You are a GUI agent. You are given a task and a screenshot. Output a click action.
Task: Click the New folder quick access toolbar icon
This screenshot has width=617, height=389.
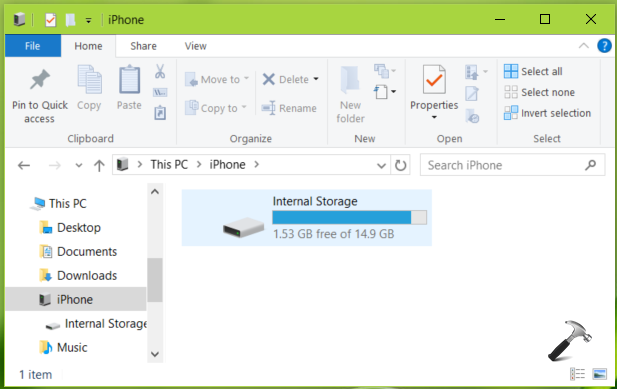70,19
